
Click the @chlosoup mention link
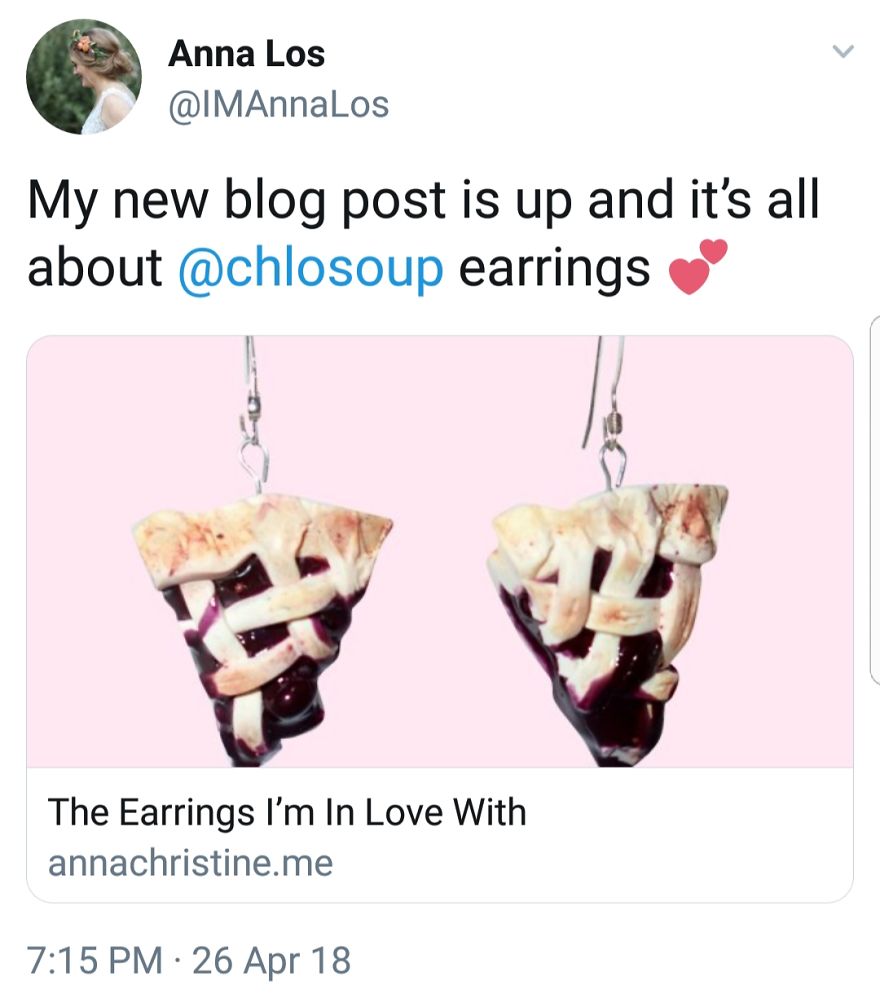pyautogui.click(x=311, y=266)
